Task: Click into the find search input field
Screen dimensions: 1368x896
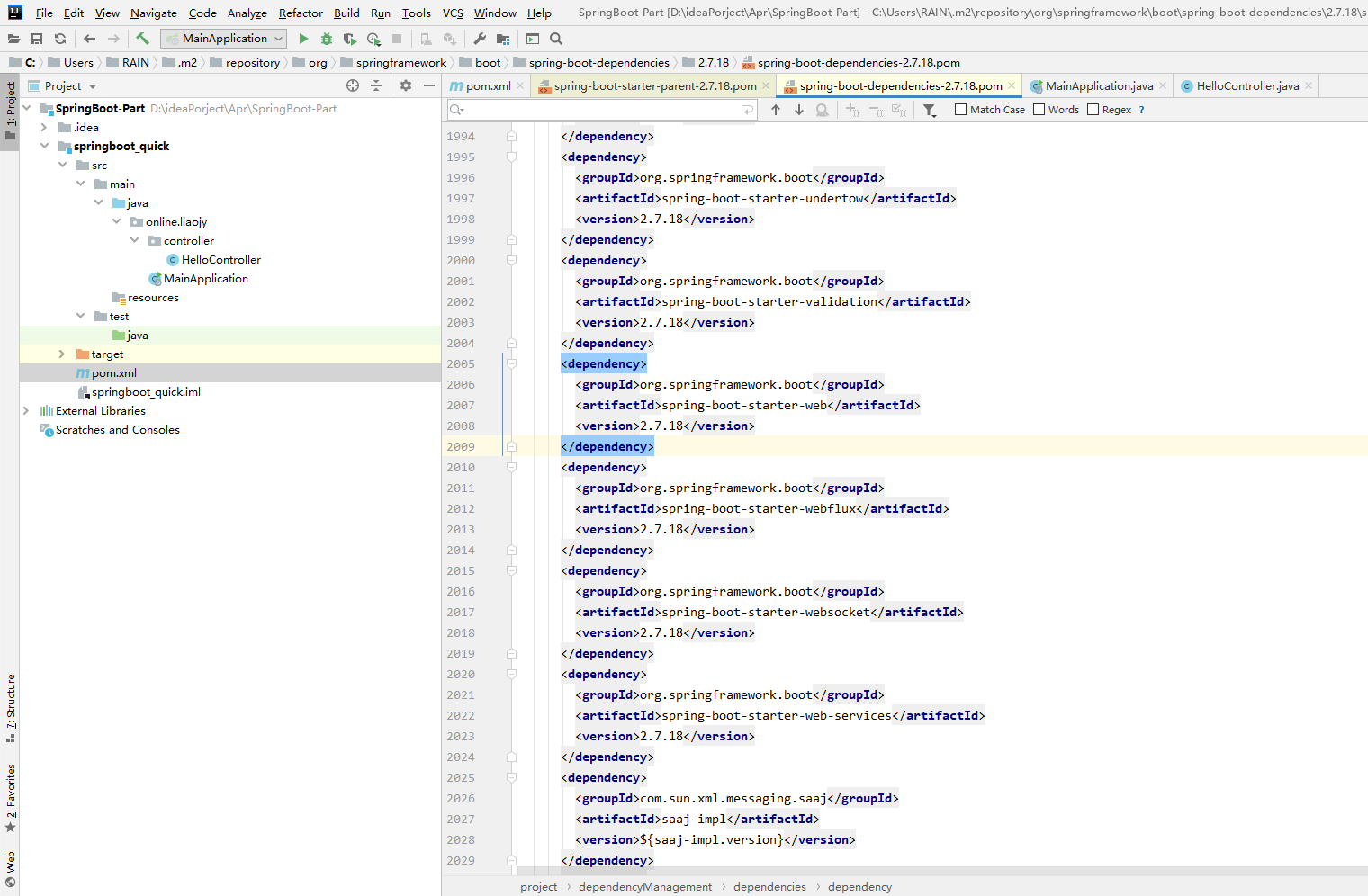Action: (602, 110)
